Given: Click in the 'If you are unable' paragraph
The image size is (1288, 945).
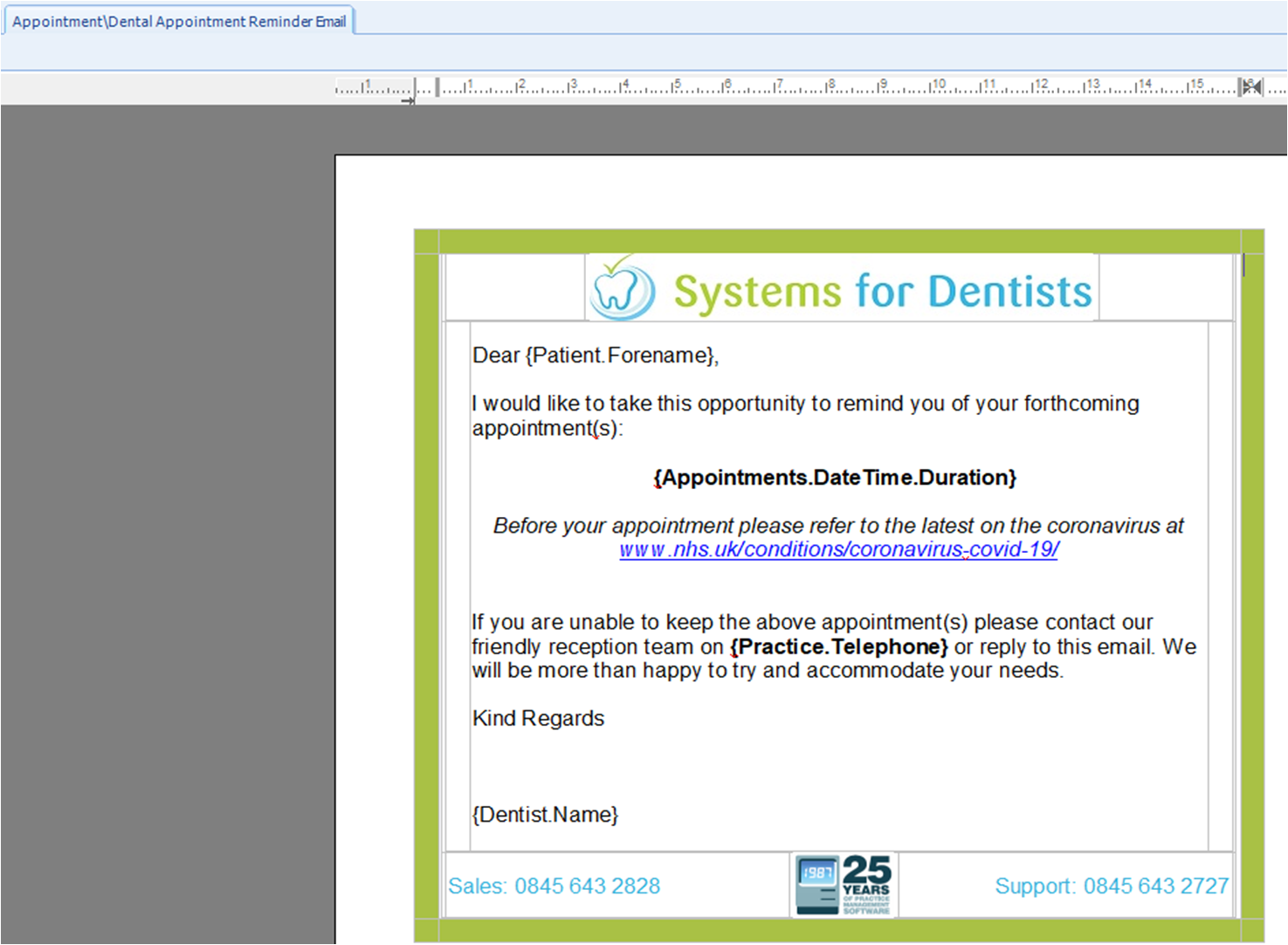Looking at the screenshot, I should [x=812, y=623].
